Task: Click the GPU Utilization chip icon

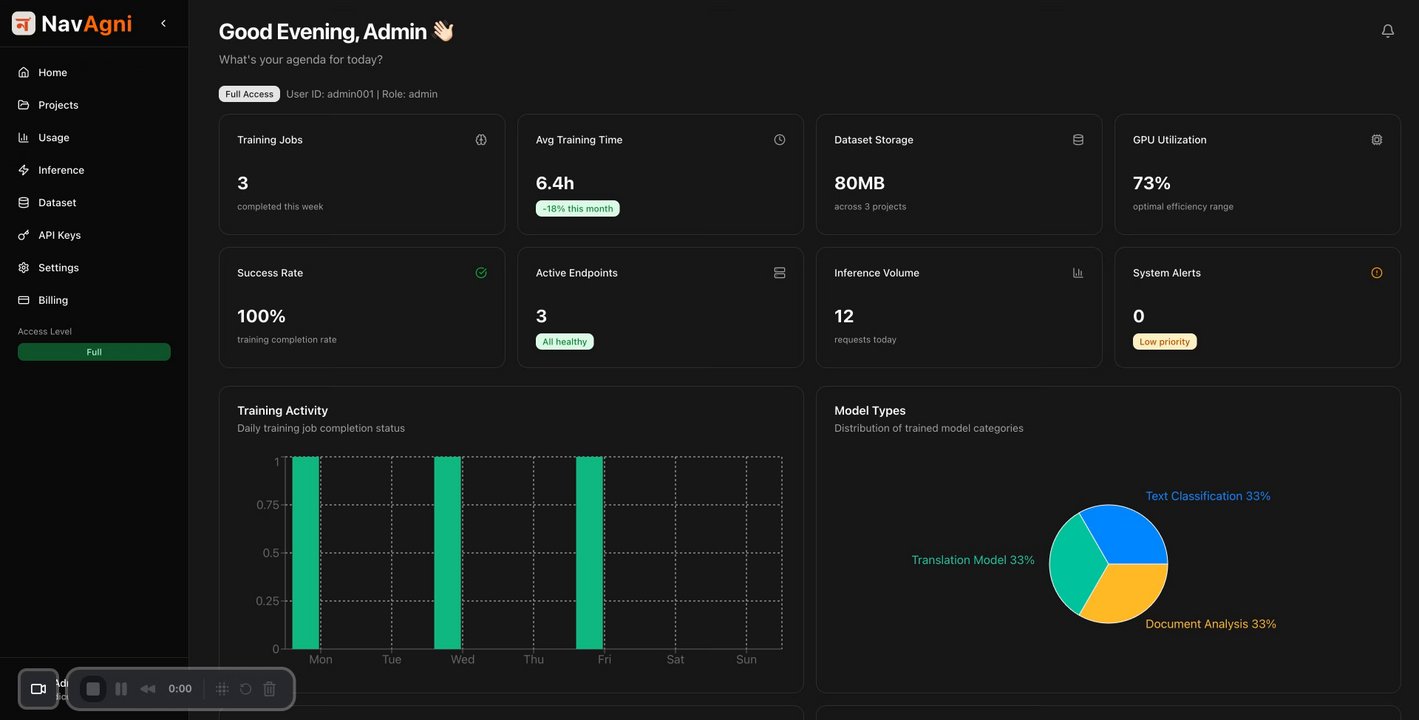Action: pyautogui.click(x=1376, y=140)
